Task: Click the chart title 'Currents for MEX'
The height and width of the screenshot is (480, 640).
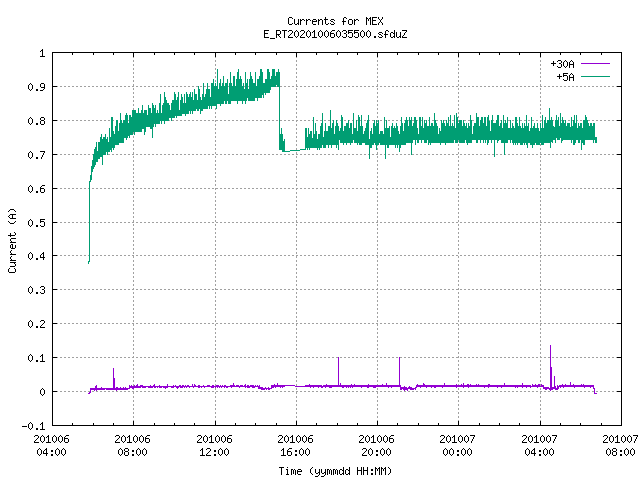Action: coord(335,21)
